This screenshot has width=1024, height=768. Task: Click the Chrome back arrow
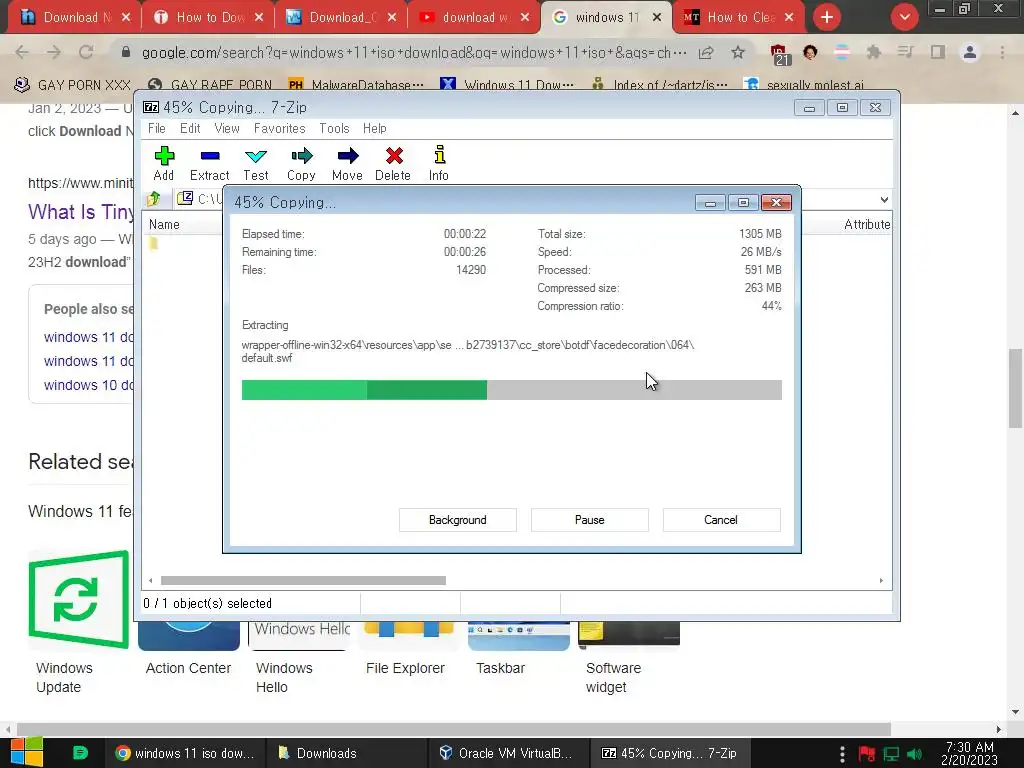(22, 52)
